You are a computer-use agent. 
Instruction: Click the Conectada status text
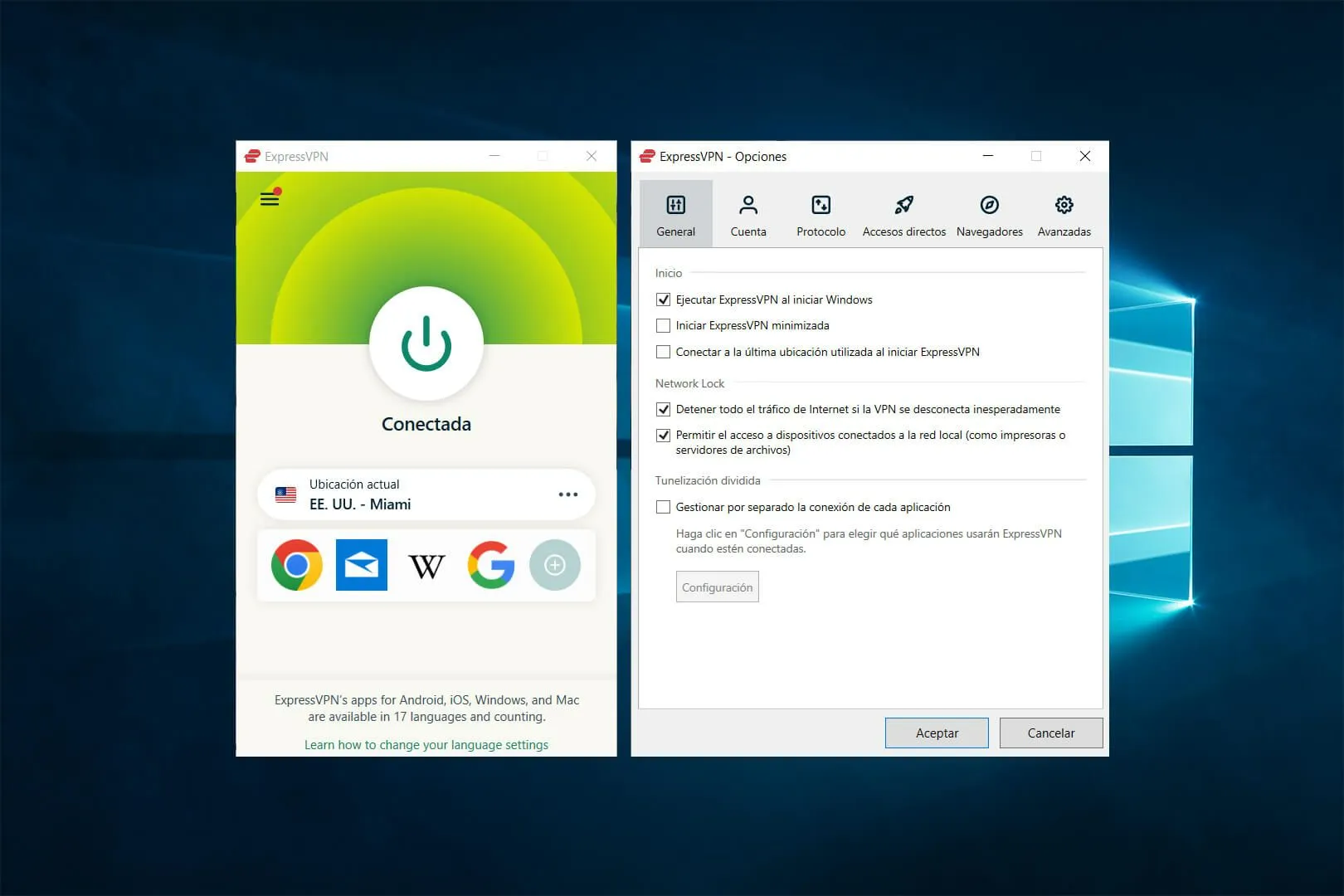click(x=426, y=424)
